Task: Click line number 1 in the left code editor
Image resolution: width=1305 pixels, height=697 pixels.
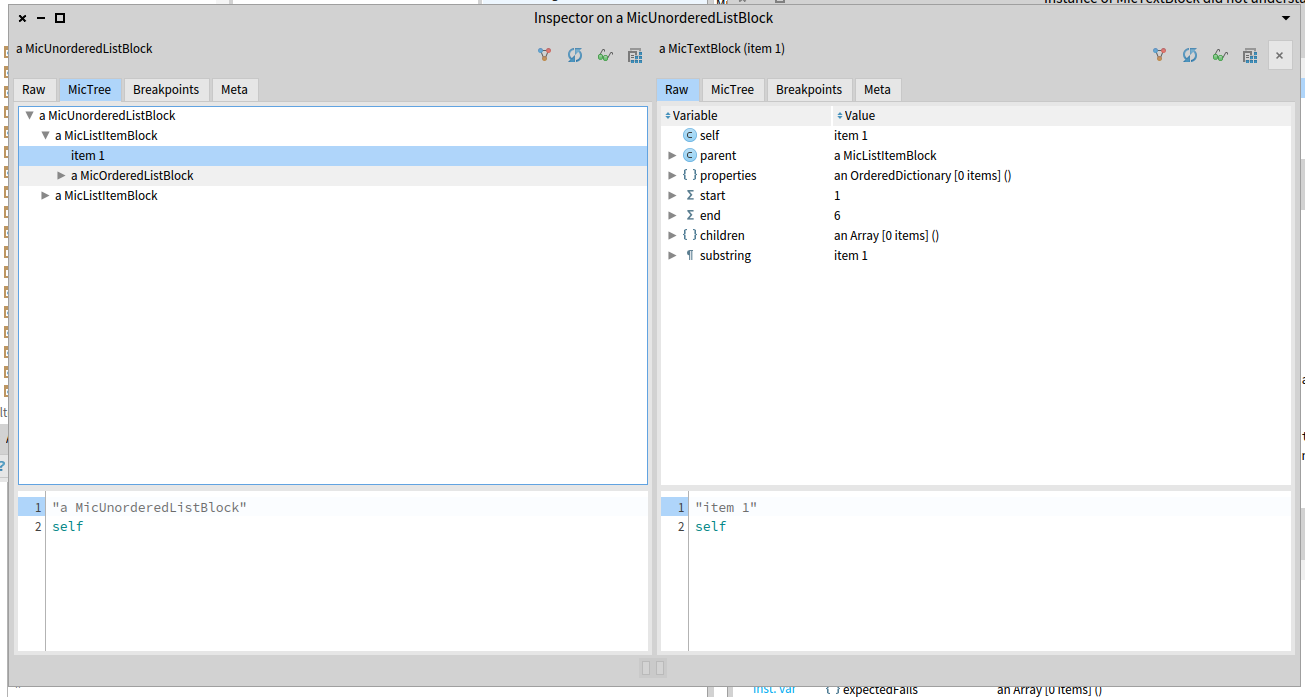Action: 38,507
